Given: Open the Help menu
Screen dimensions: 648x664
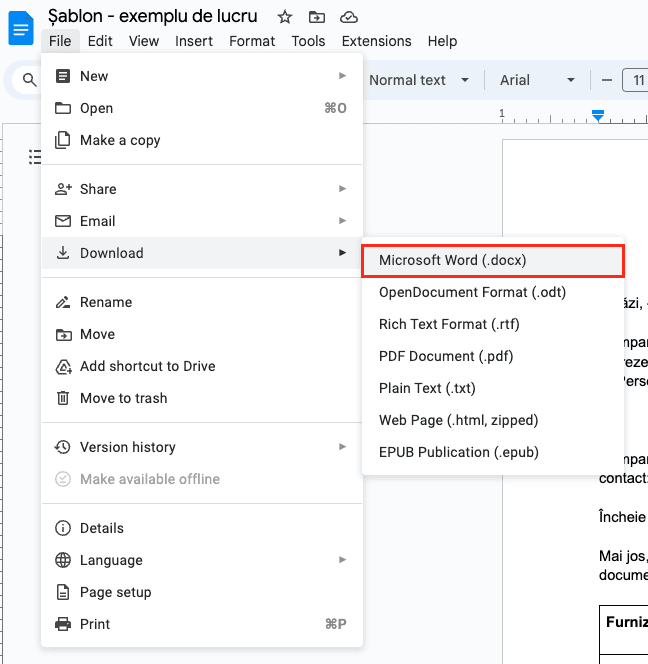Looking at the screenshot, I should pos(442,41).
